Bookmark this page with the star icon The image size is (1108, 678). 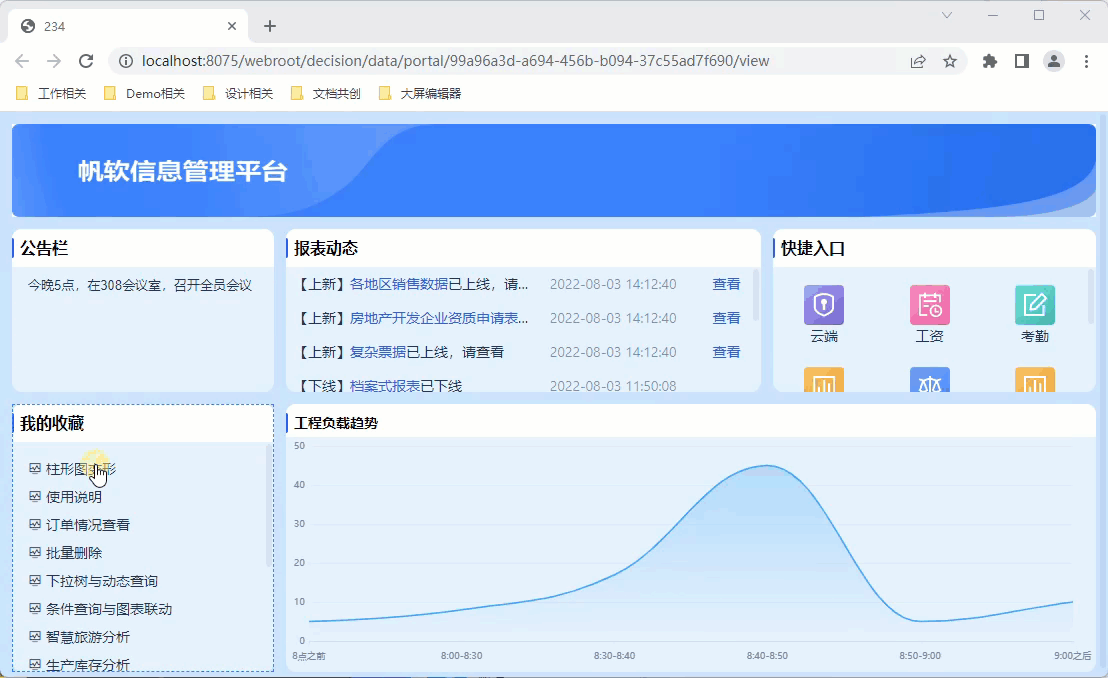[950, 62]
